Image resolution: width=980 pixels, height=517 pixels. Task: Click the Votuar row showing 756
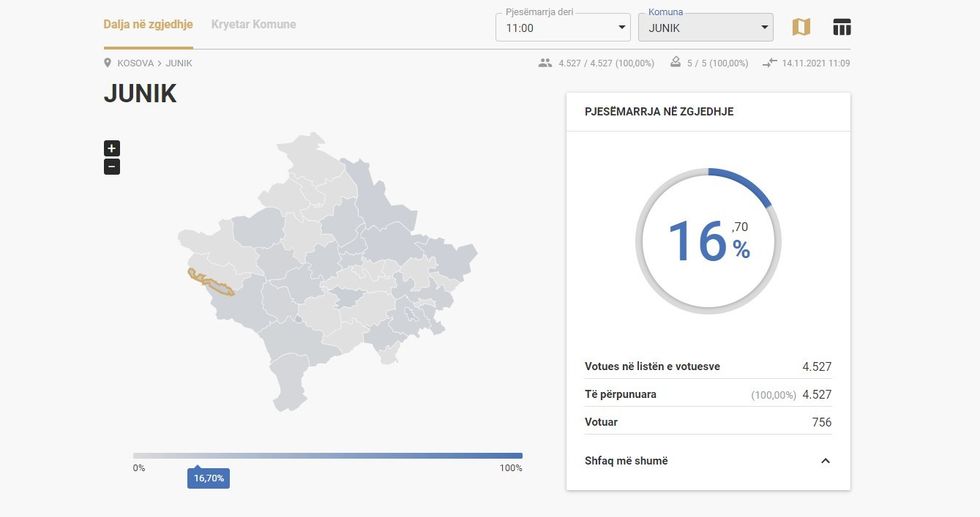707,422
